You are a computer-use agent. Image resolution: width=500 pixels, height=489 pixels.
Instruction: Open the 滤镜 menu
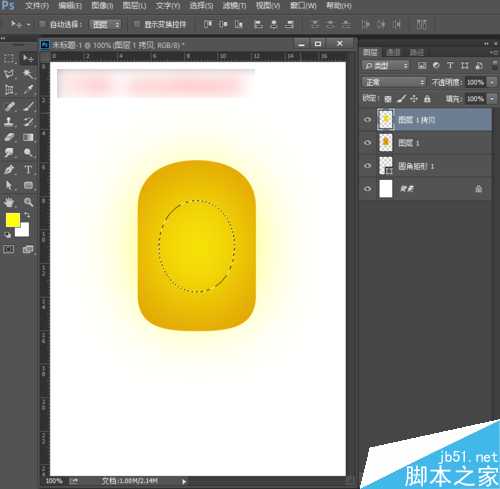[x=234, y=6]
